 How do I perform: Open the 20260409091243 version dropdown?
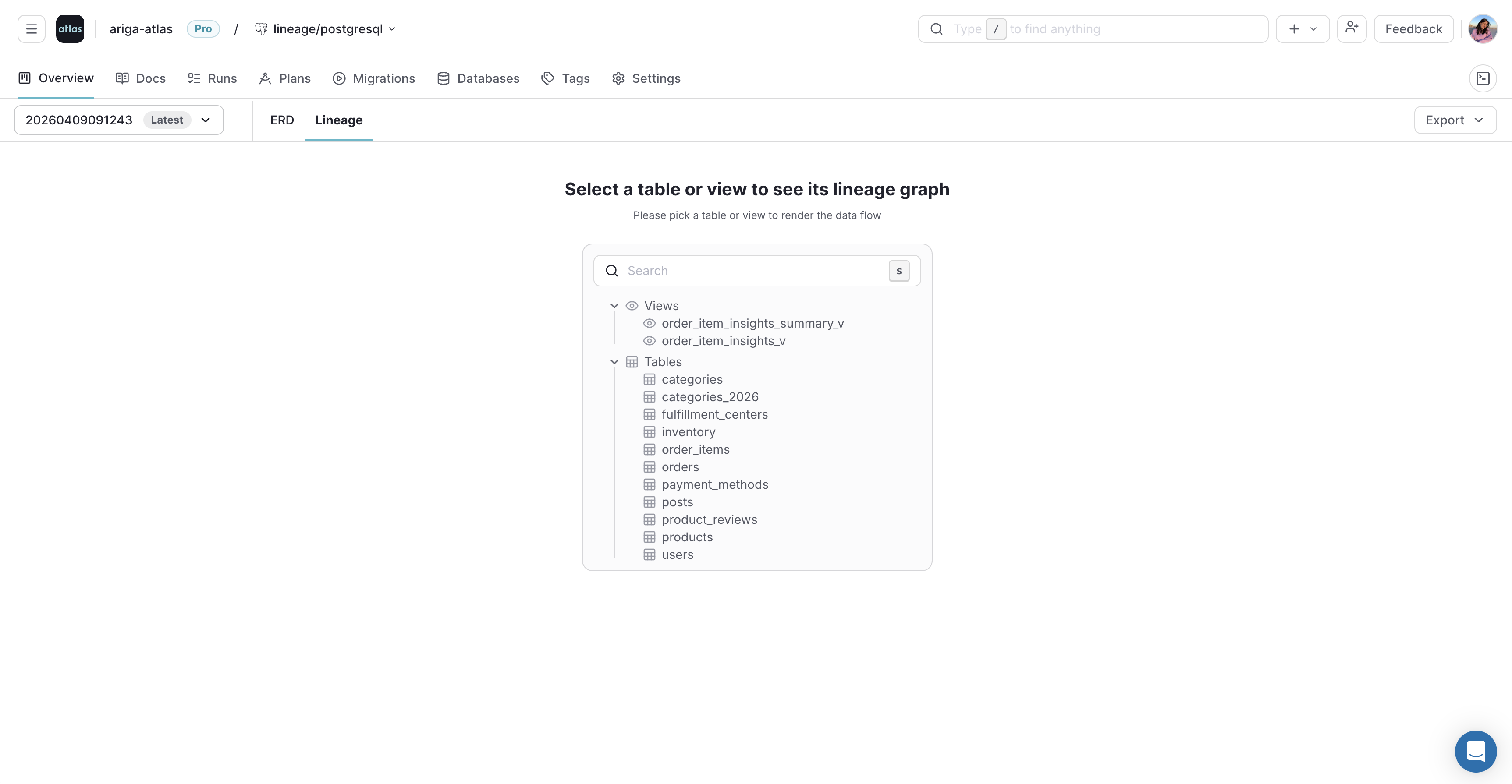click(205, 120)
